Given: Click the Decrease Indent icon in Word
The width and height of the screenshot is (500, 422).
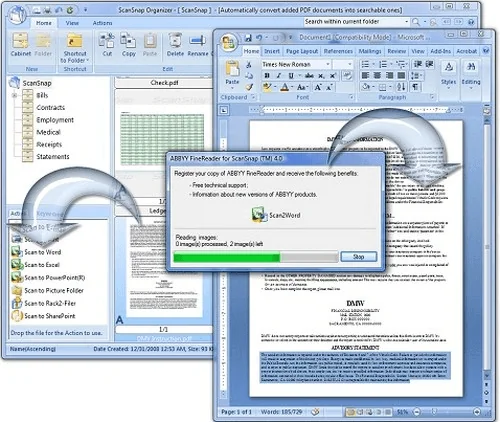Looking at the screenshot, I should click(x=417, y=64).
